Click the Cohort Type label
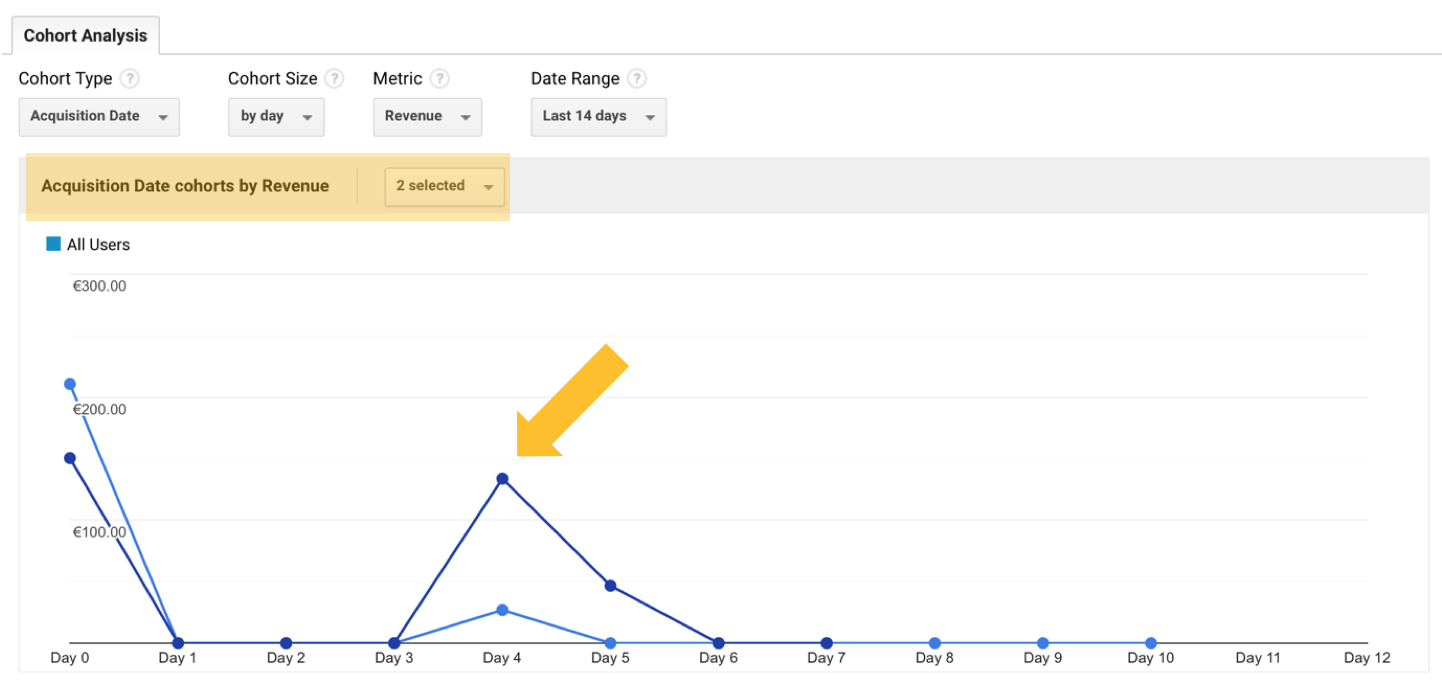The width and height of the screenshot is (1442, 698). pyautogui.click(x=66, y=79)
